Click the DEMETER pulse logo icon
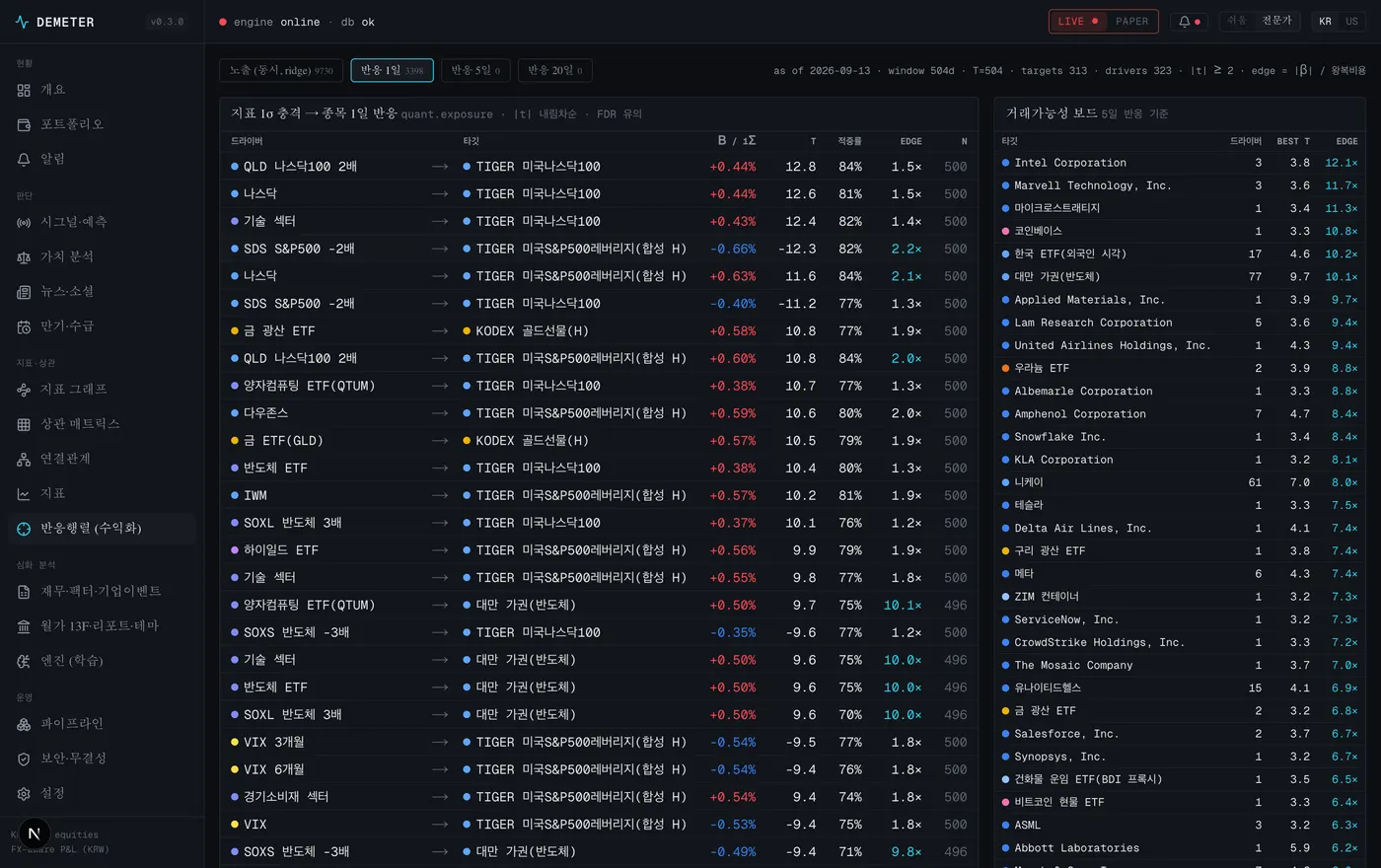This screenshot has width=1381, height=868. [22, 22]
